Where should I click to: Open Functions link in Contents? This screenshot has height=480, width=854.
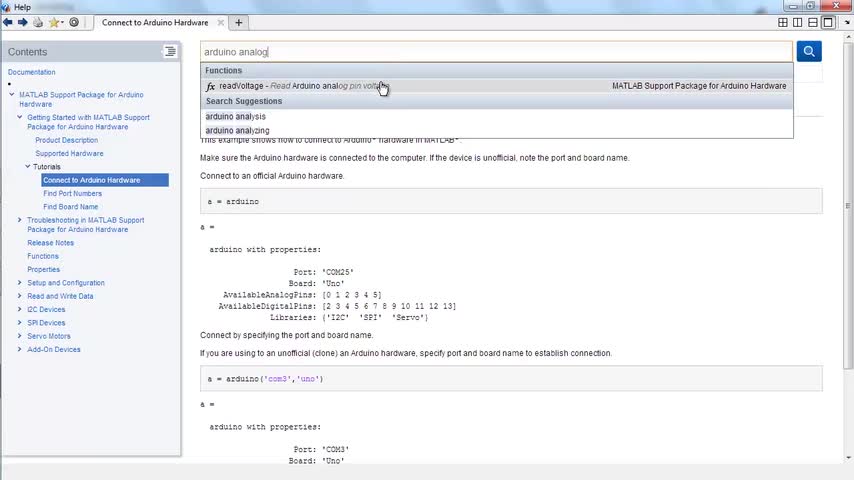pyautogui.click(x=43, y=256)
